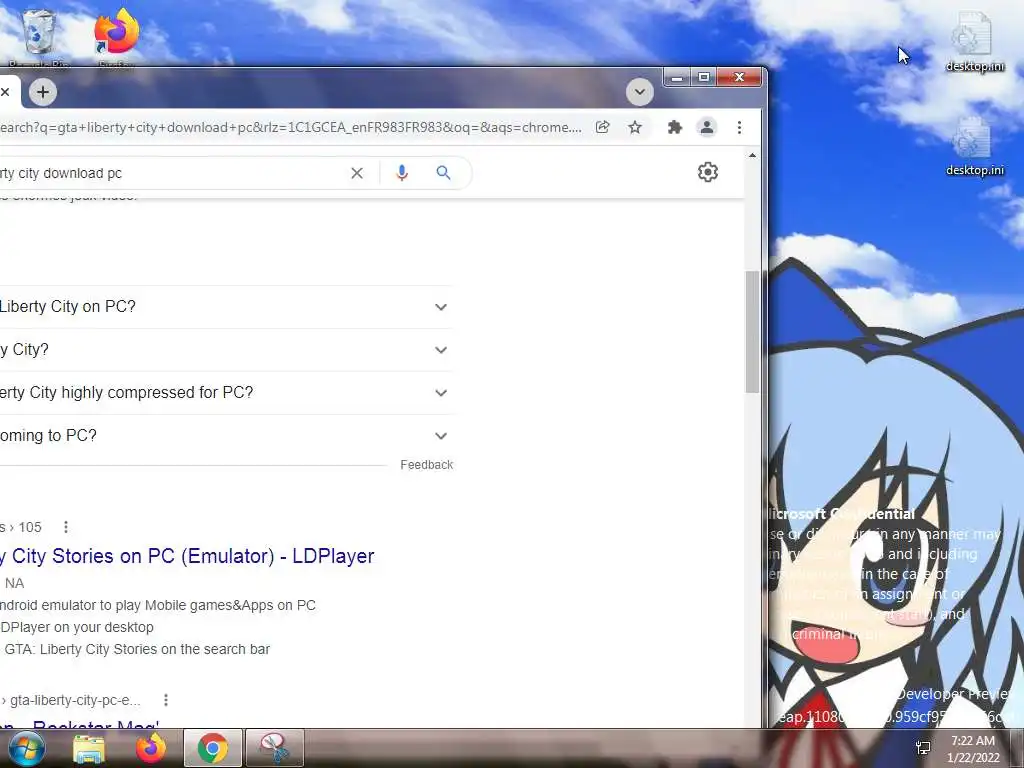Open the Rockstar Mag result link

(x=80, y=724)
